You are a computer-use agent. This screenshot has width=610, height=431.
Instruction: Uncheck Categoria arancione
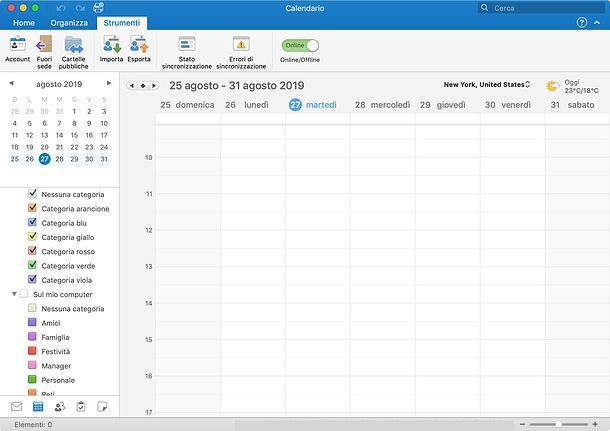pyautogui.click(x=32, y=208)
